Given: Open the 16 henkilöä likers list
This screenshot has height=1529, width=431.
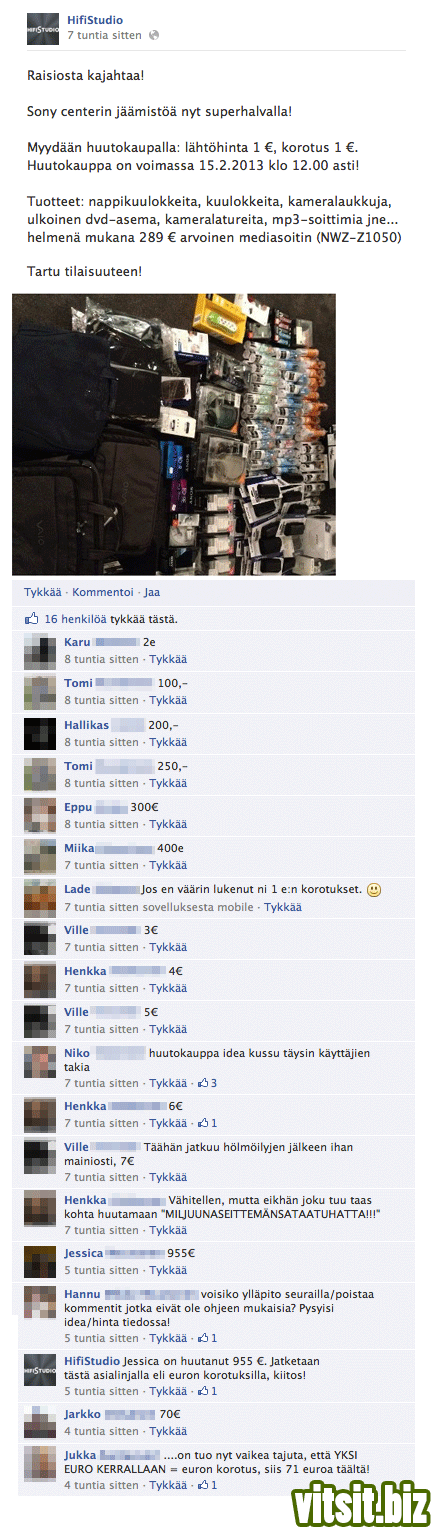Looking at the screenshot, I should coord(77,619).
